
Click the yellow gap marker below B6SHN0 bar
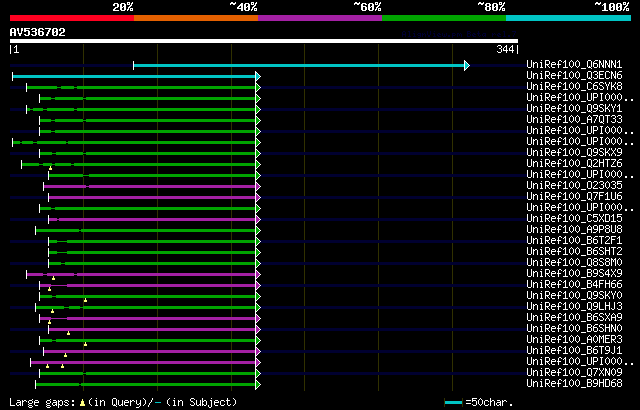(69, 333)
